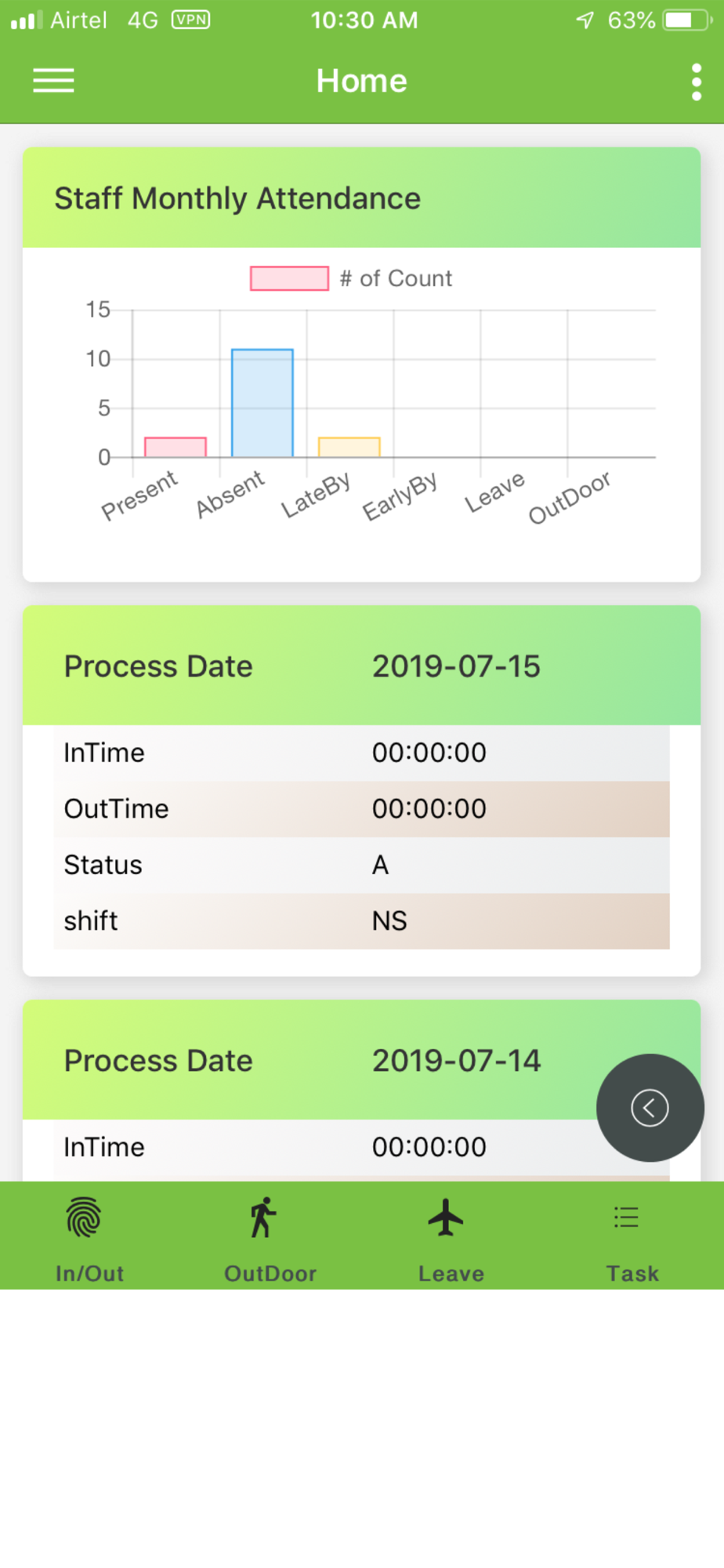Viewport: 724px width, 1568px height.
Task: Open the hamburger navigation menu
Action: tap(53, 81)
